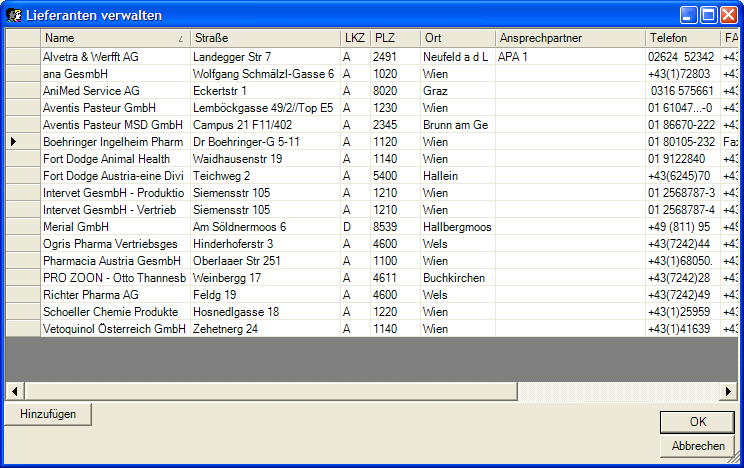The height and width of the screenshot is (468, 744).
Task: Click the horizontal scrollbar right arrow
Action: pyautogui.click(x=728, y=391)
